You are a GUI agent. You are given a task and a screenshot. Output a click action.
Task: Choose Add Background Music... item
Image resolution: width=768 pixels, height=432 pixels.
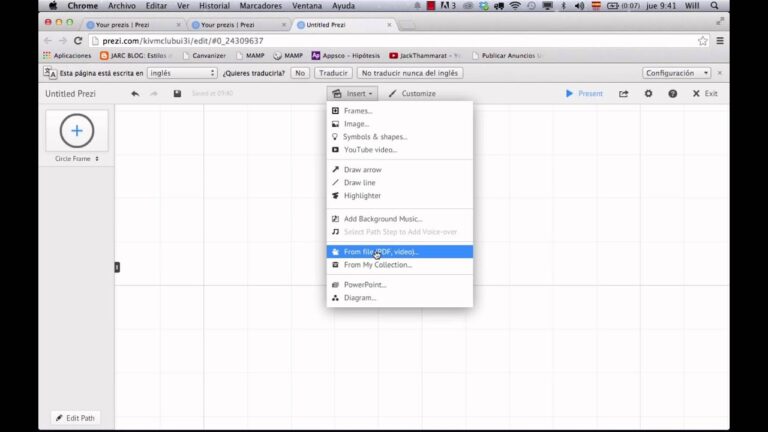(400, 219)
